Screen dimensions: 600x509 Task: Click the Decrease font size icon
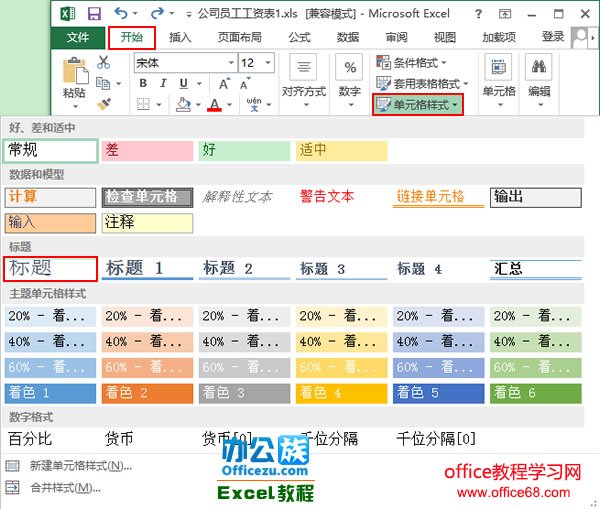245,83
